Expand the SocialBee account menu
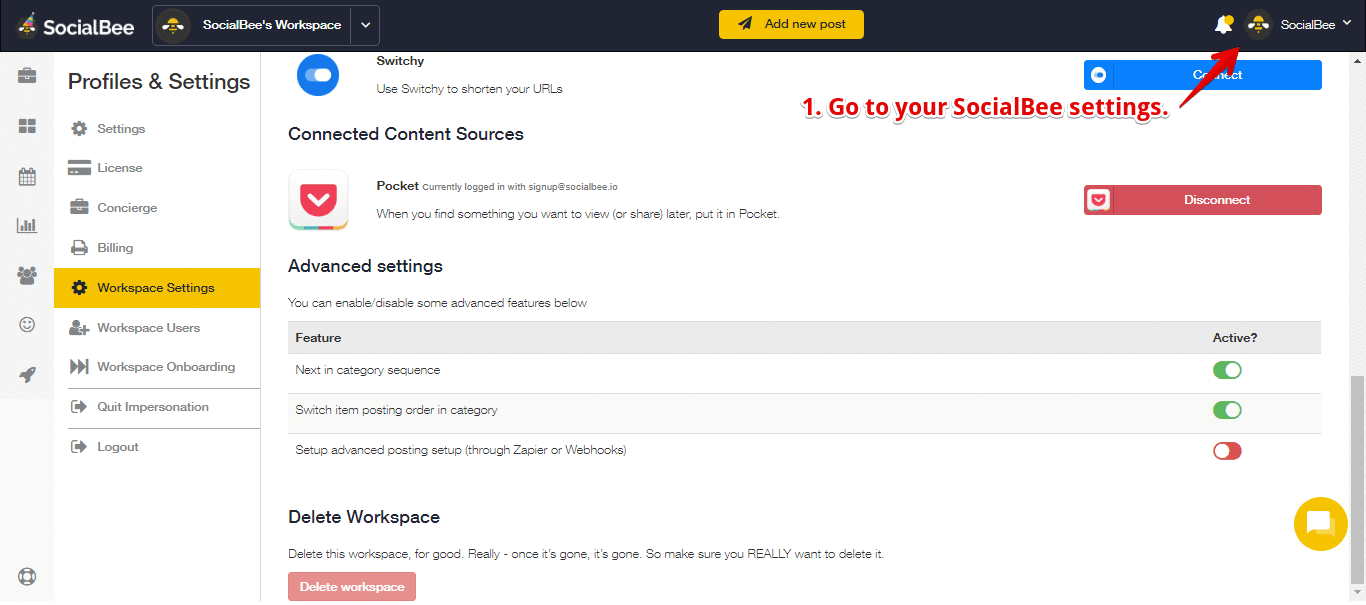The height and width of the screenshot is (605, 1366). [x=1347, y=24]
